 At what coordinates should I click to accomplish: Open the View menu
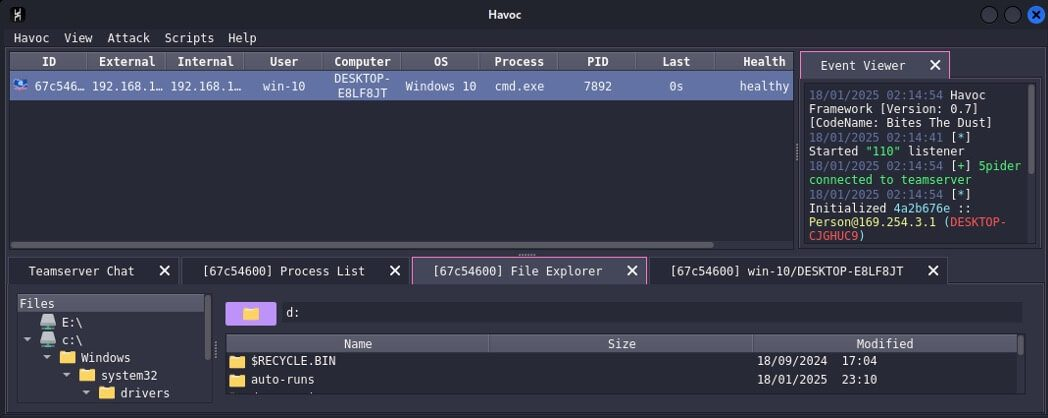(78, 38)
